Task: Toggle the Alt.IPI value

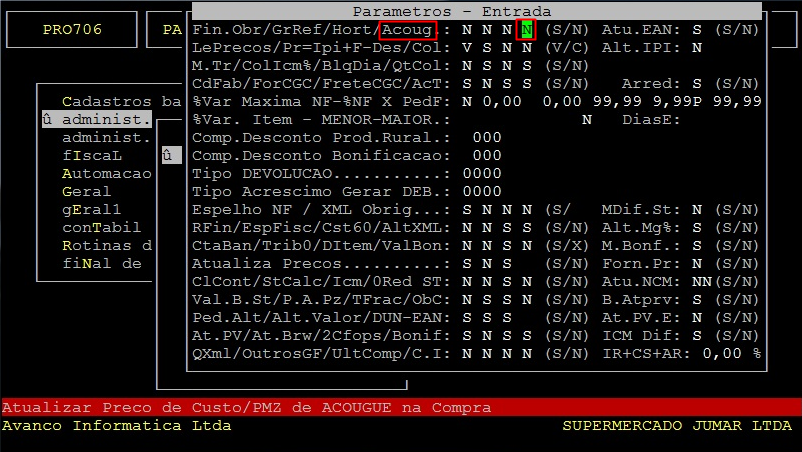Action: pos(696,47)
